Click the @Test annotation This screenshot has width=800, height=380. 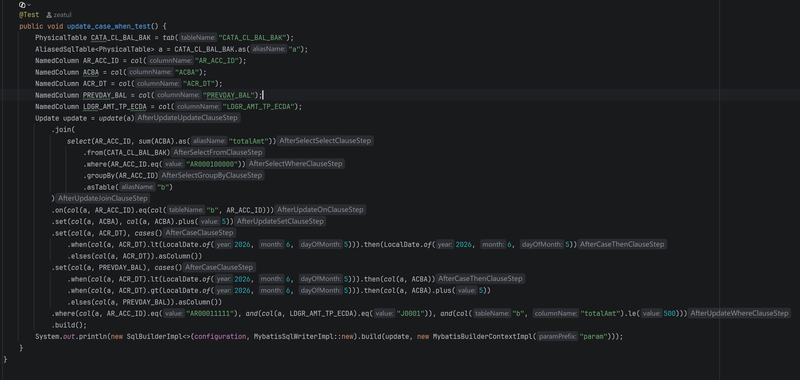29,15
